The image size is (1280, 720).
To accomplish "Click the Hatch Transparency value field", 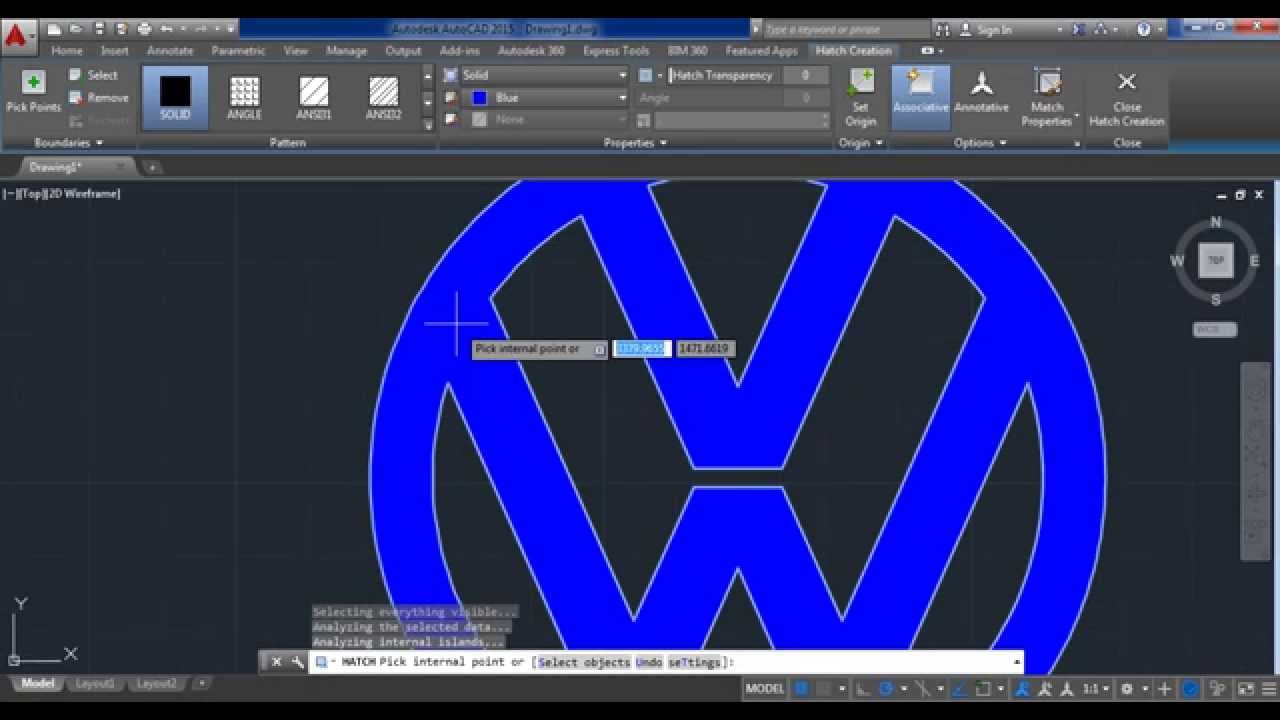I will click(x=805, y=75).
